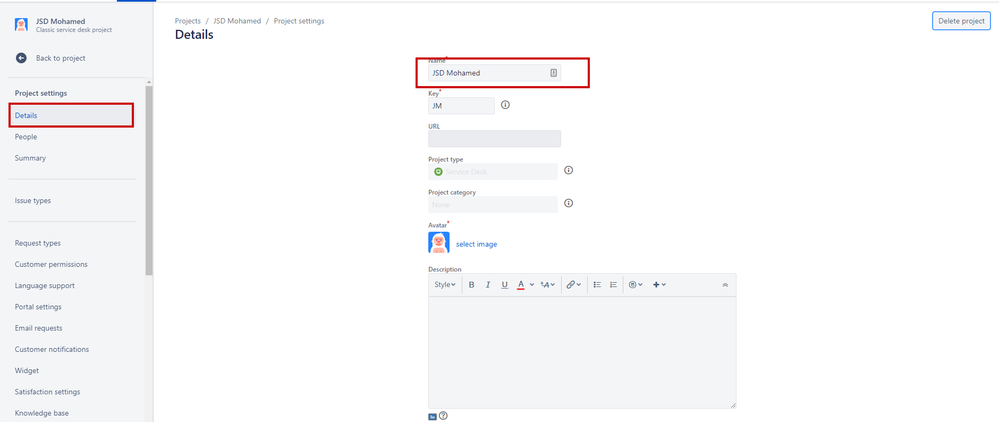Apply red text color (A icon)
This screenshot has width=999, height=422.
point(521,285)
